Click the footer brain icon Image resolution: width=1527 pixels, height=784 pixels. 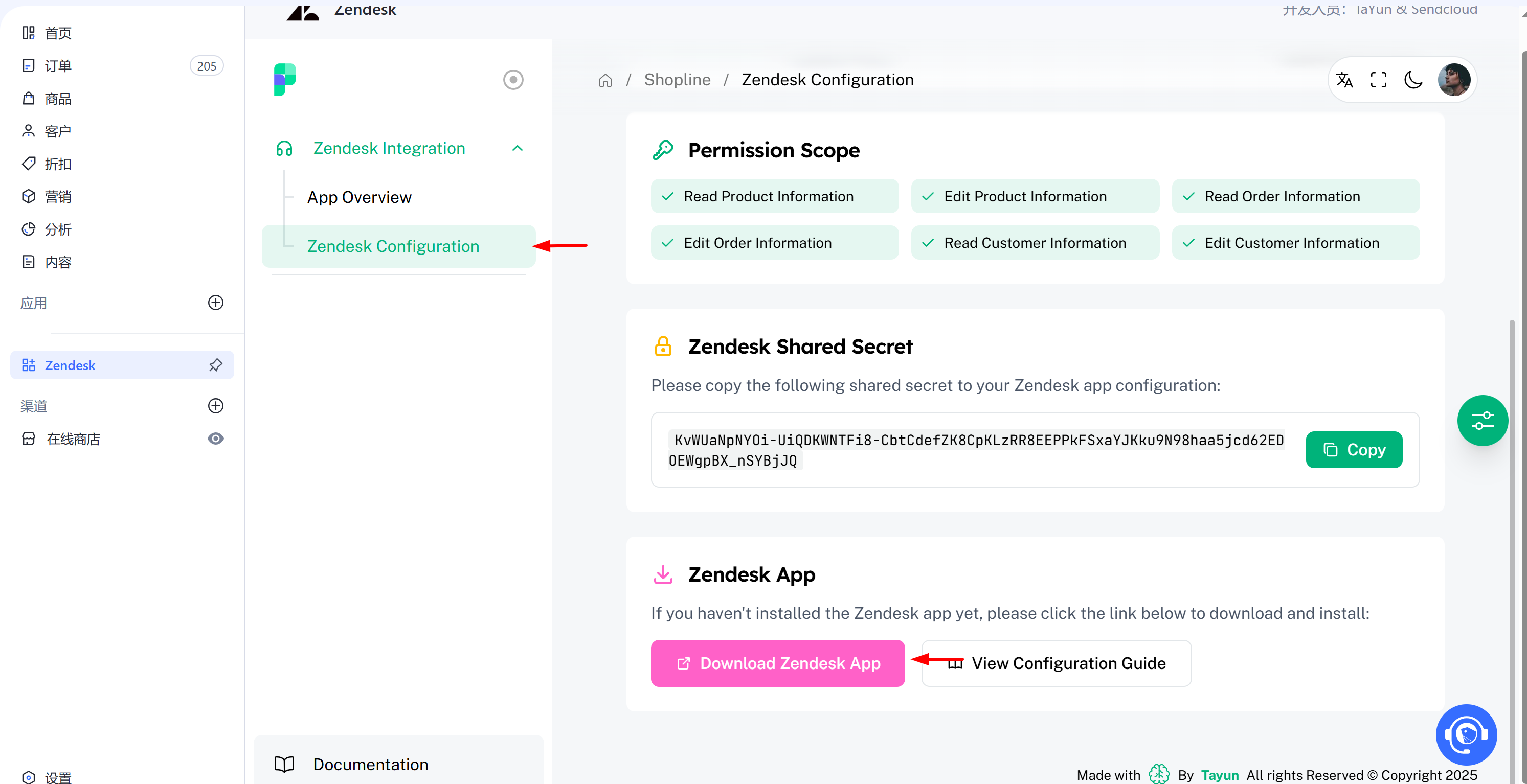click(x=1158, y=774)
